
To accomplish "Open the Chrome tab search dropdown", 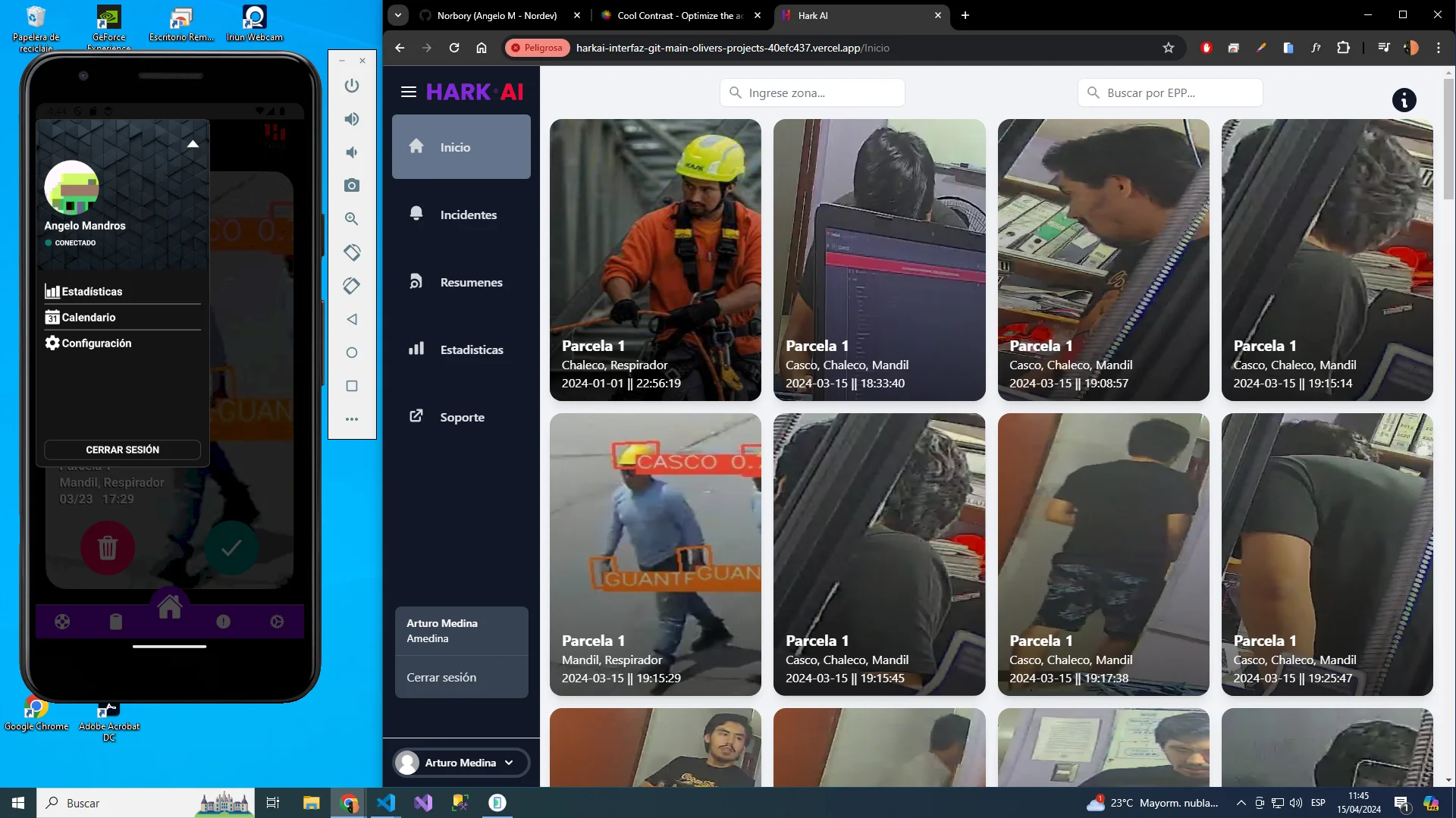I will point(398,15).
